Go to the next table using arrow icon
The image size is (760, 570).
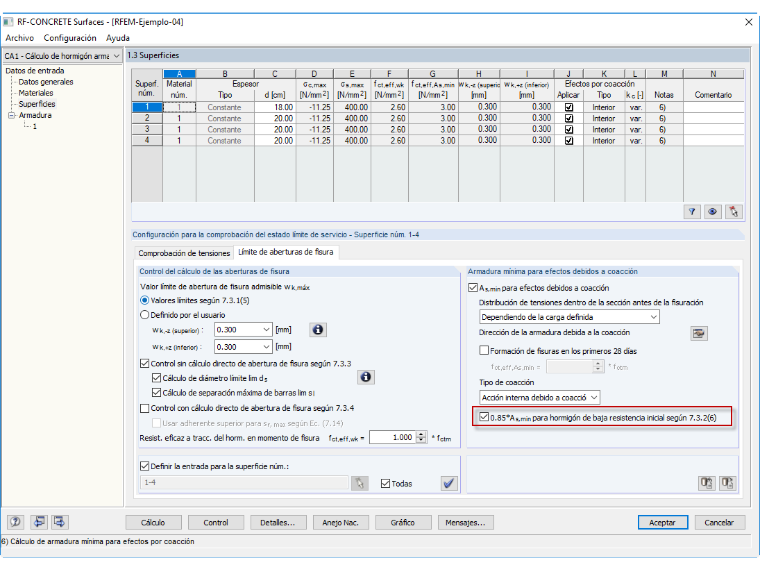pos(60,522)
